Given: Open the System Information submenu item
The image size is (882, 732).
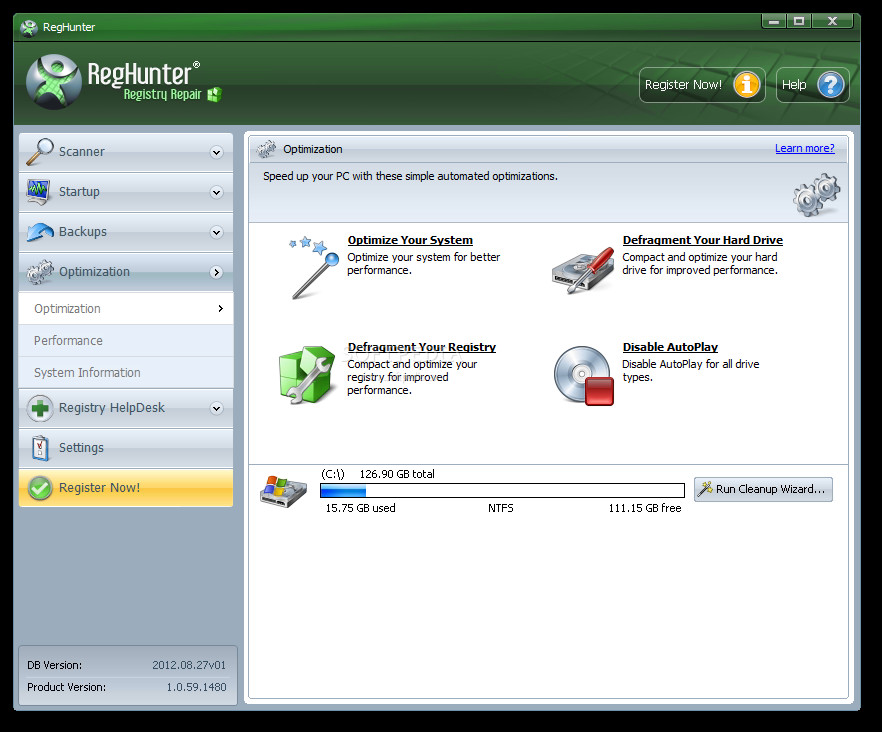Looking at the screenshot, I should pos(126,372).
